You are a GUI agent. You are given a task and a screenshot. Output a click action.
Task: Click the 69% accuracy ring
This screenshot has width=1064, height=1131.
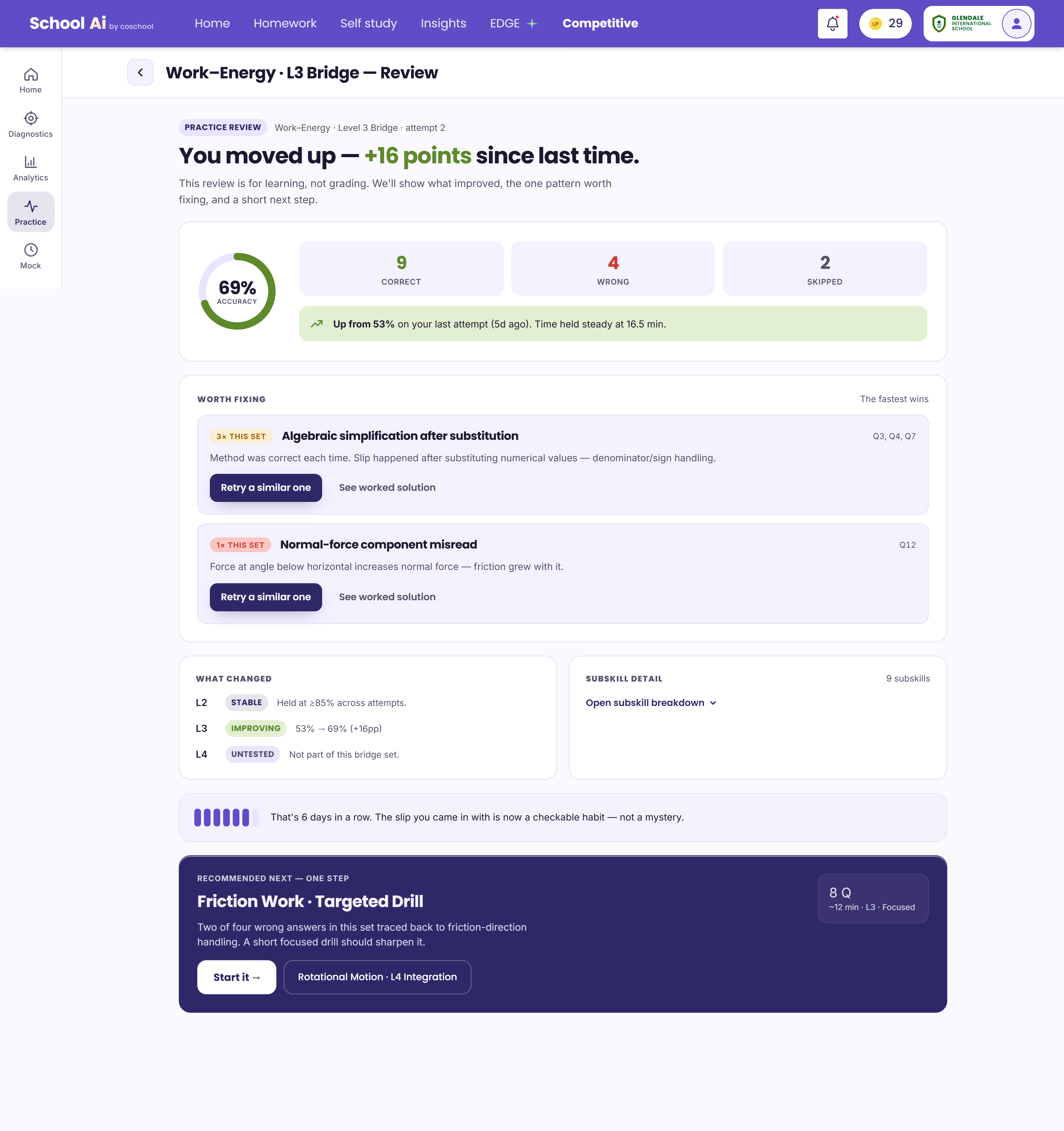click(x=237, y=291)
